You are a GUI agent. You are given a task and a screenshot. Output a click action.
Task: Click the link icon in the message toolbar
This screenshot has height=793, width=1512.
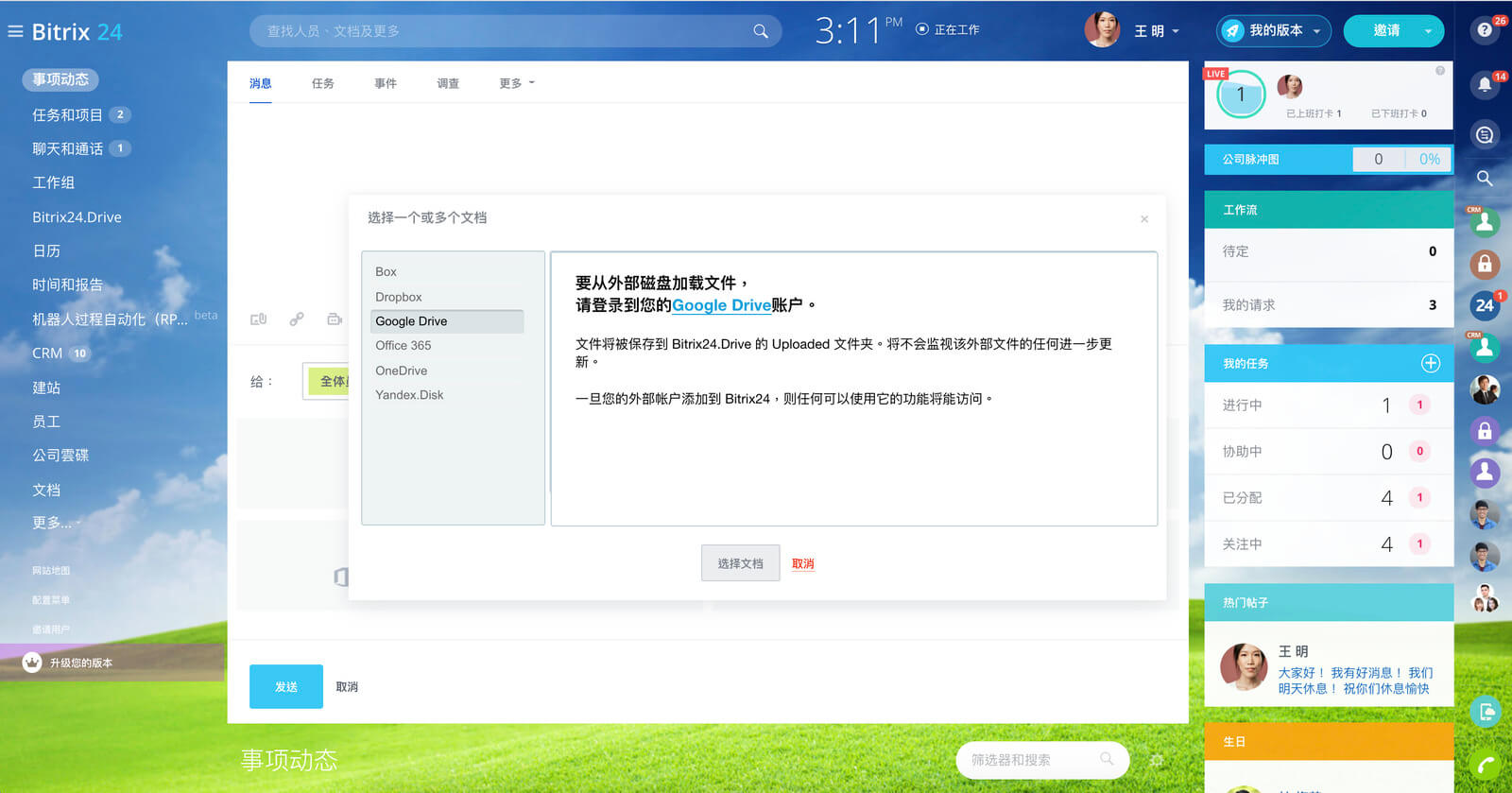click(297, 319)
